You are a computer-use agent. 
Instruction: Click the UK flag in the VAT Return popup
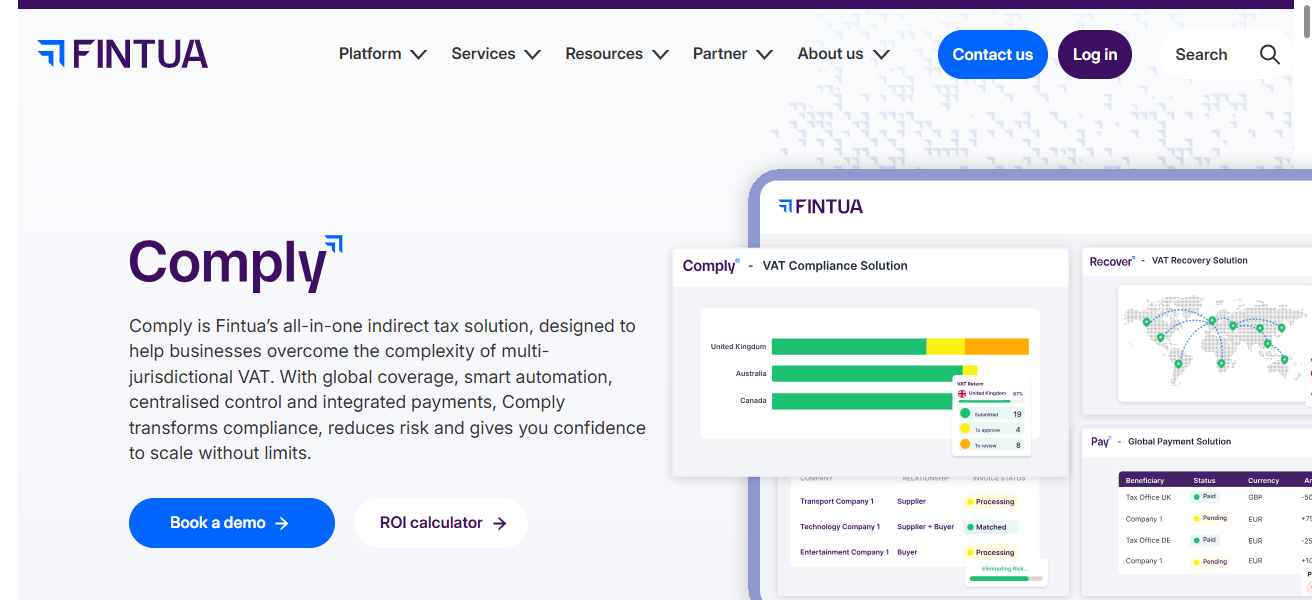tap(961, 393)
